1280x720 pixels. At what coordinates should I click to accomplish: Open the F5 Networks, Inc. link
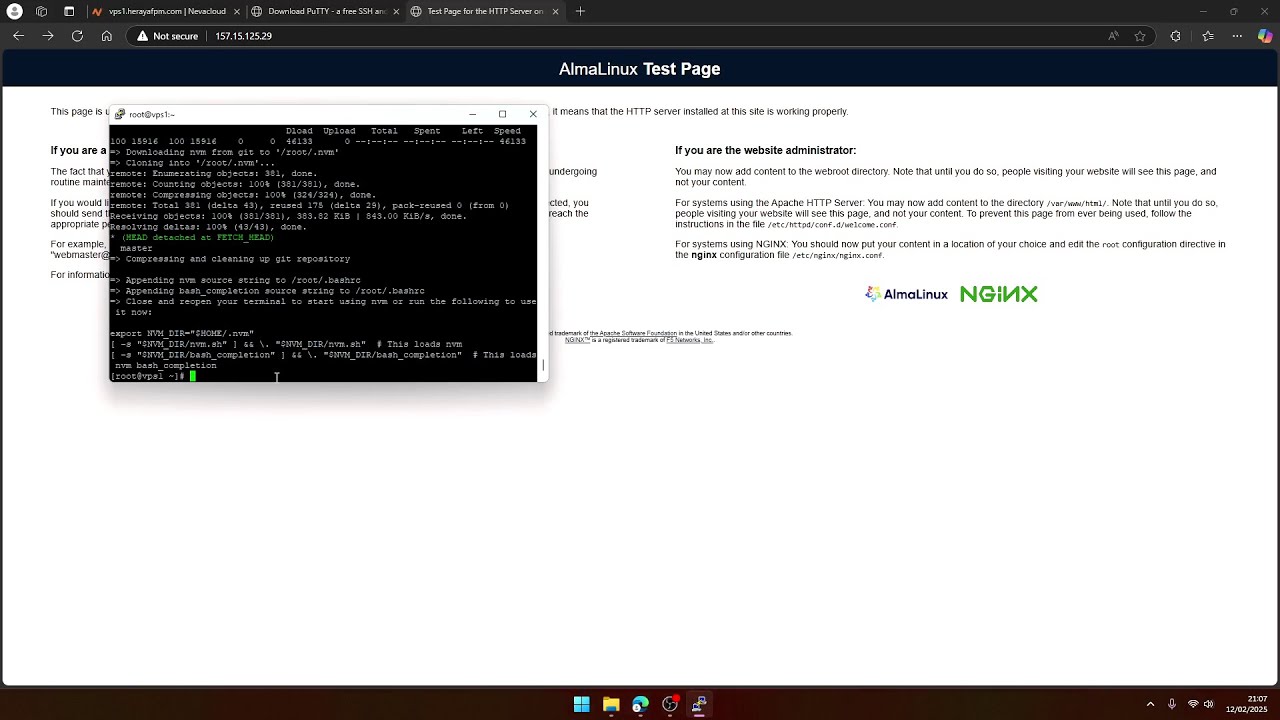click(x=689, y=340)
